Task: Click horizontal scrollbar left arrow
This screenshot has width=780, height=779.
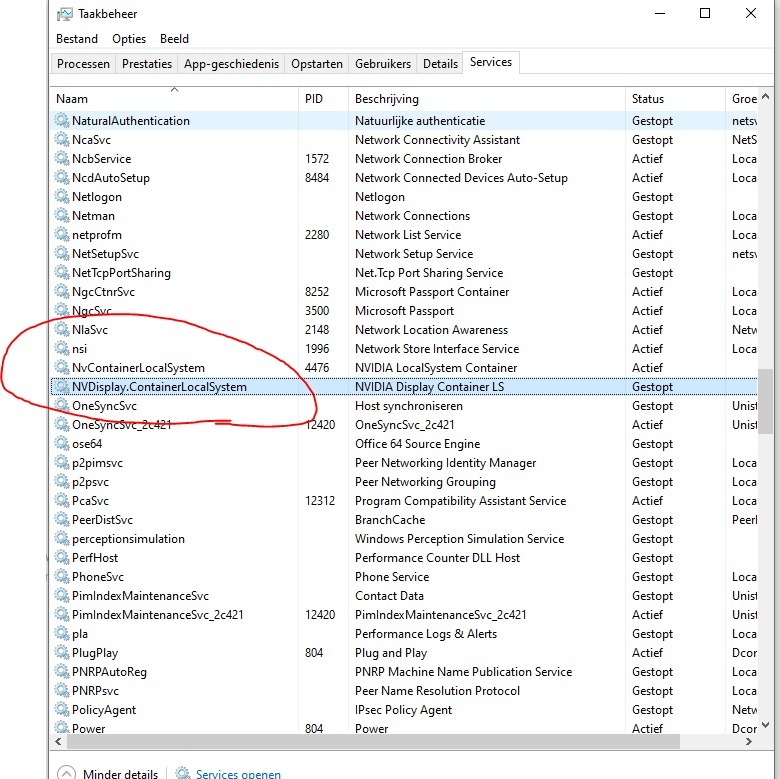Action: pos(59,742)
